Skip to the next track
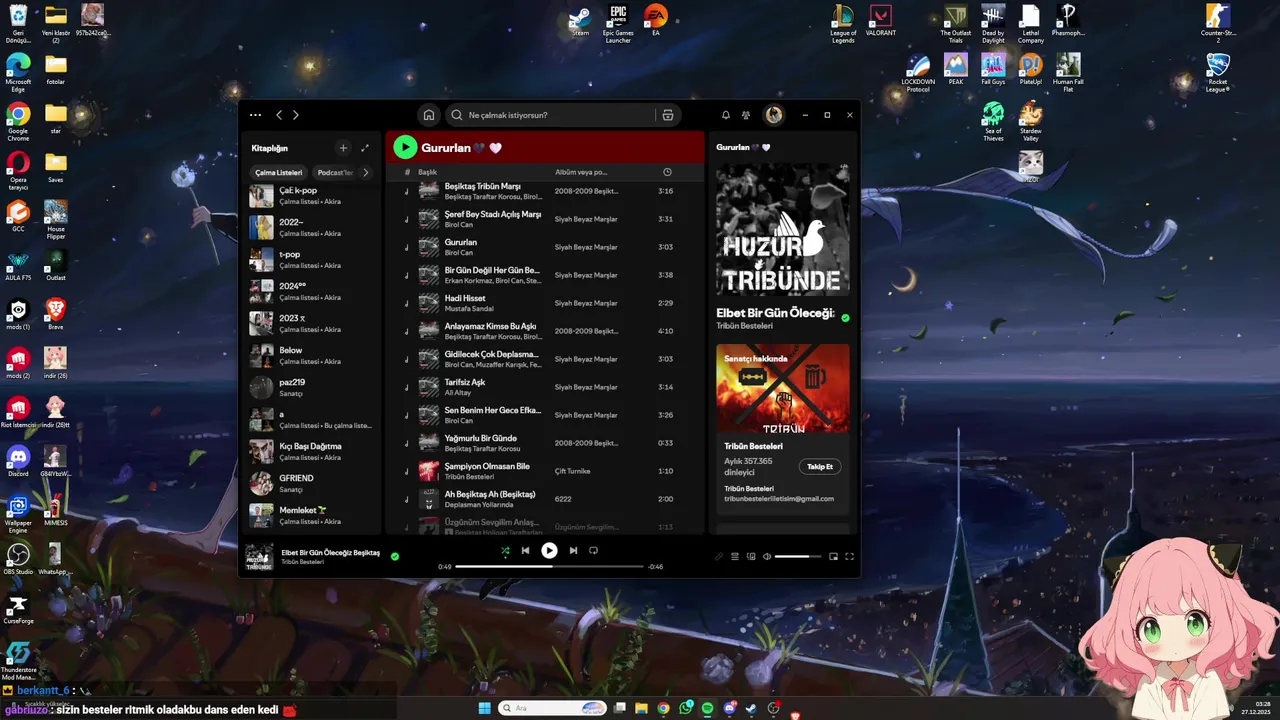1280x720 pixels. 573,550
